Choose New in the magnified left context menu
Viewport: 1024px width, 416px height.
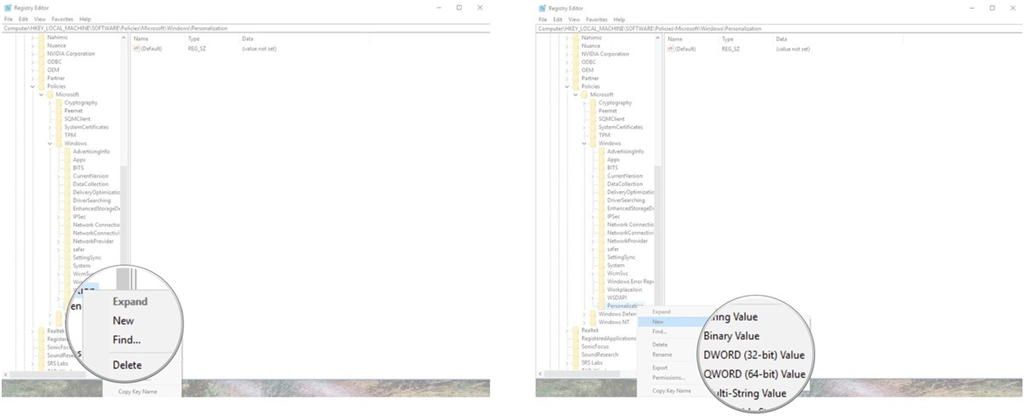click(123, 321)
